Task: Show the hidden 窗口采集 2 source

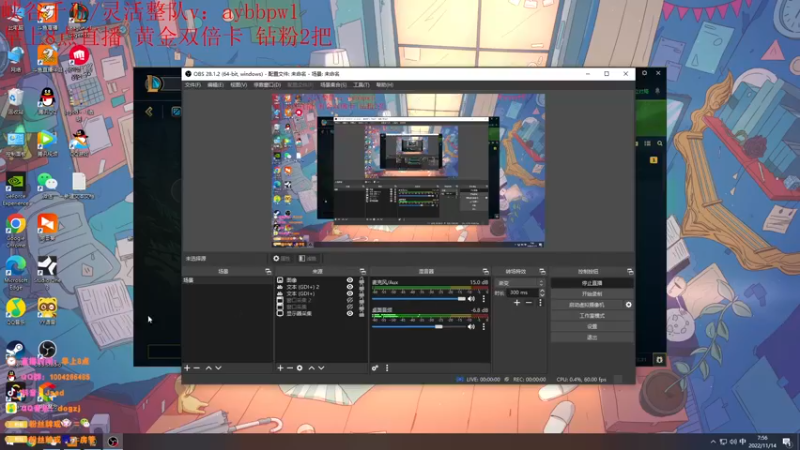Action: coord(349,300)
